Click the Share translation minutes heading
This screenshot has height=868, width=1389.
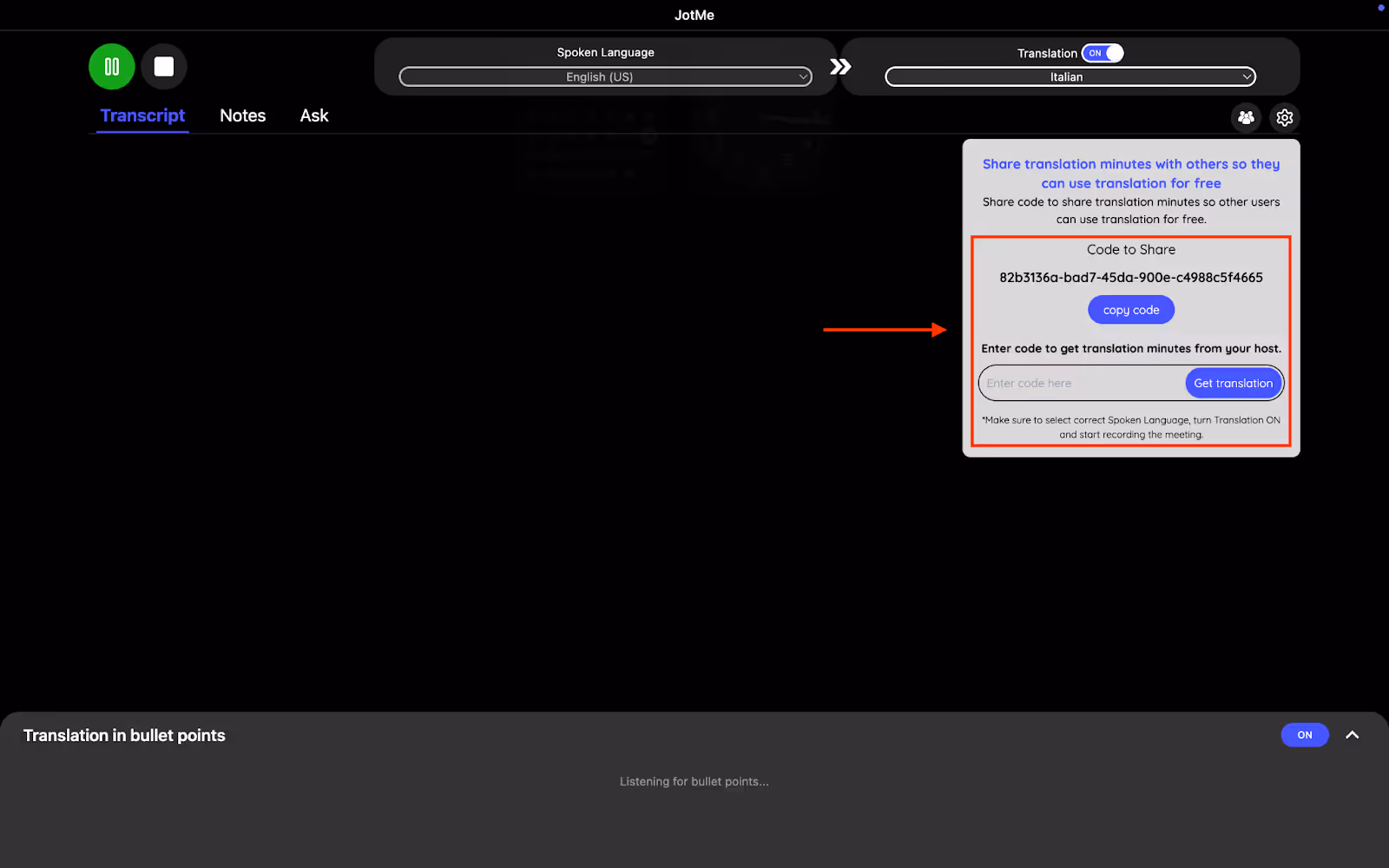[x=1131, y=174]
